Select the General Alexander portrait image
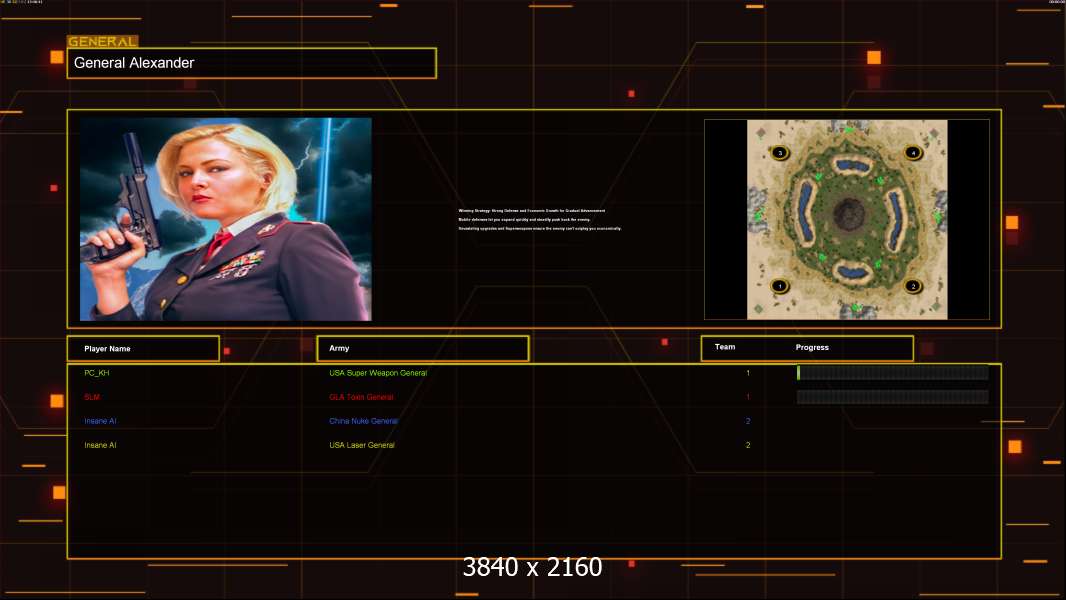 (x=226, y=219)
